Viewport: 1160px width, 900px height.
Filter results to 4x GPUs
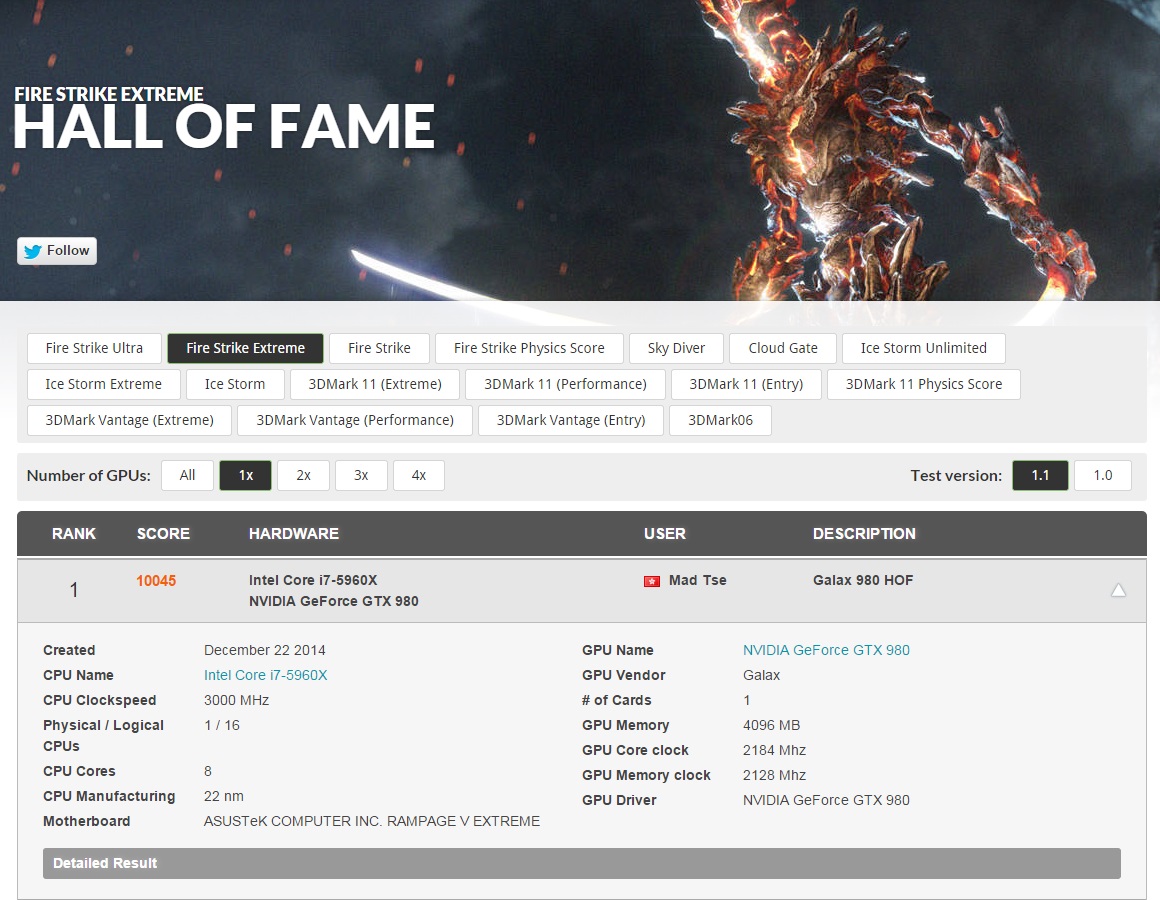pos(419,476)
